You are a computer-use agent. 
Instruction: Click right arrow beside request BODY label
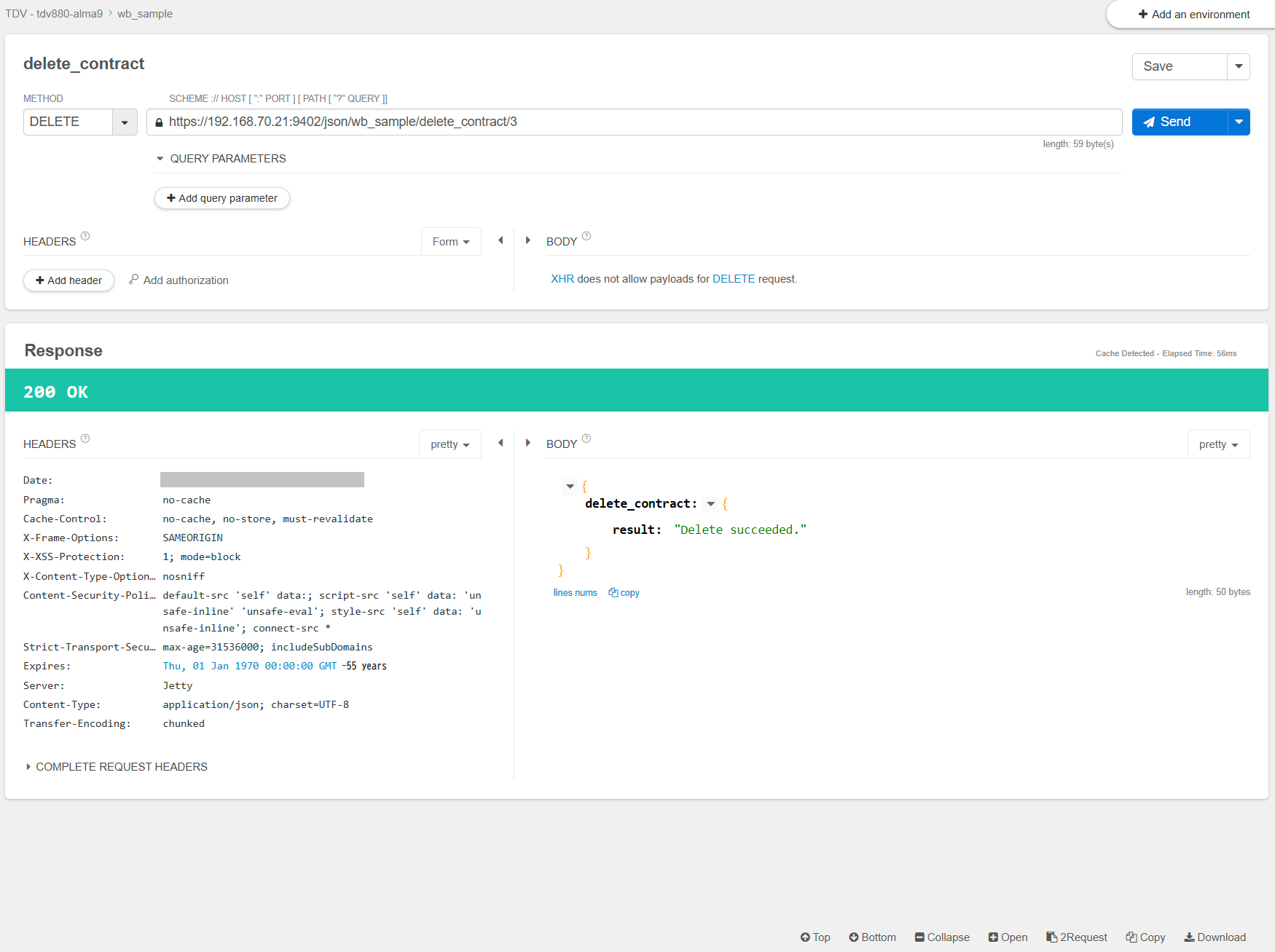click(x=528, y=240)
